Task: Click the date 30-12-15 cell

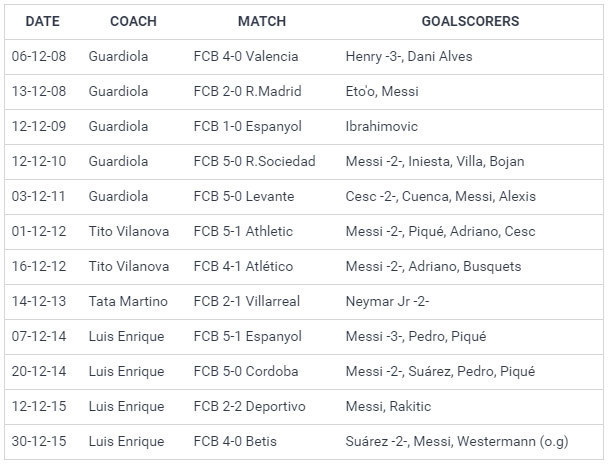Action: tap(39, 442)
